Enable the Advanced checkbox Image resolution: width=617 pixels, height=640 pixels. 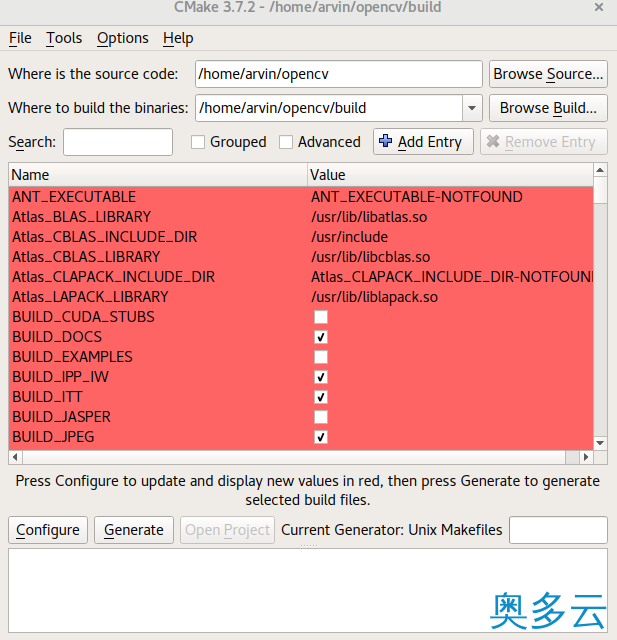[x=286, y=142]
